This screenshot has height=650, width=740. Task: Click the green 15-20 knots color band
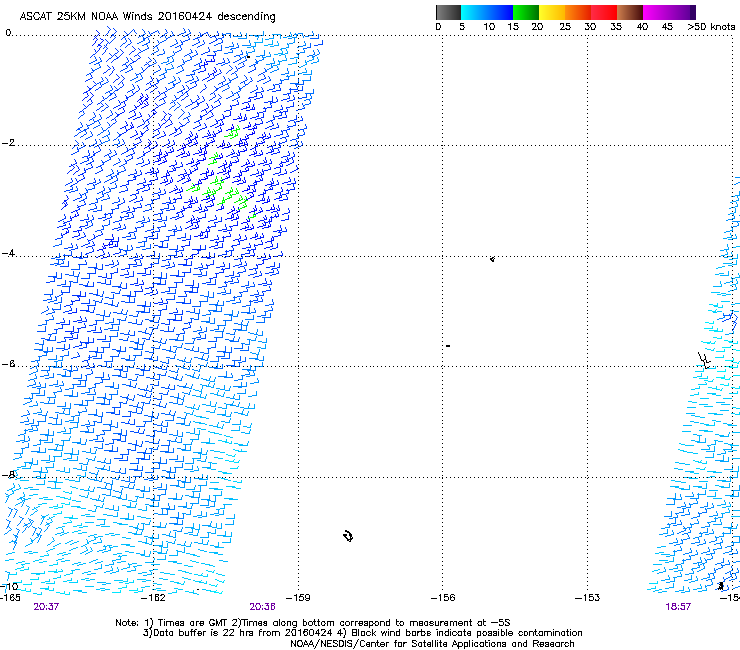526,12
